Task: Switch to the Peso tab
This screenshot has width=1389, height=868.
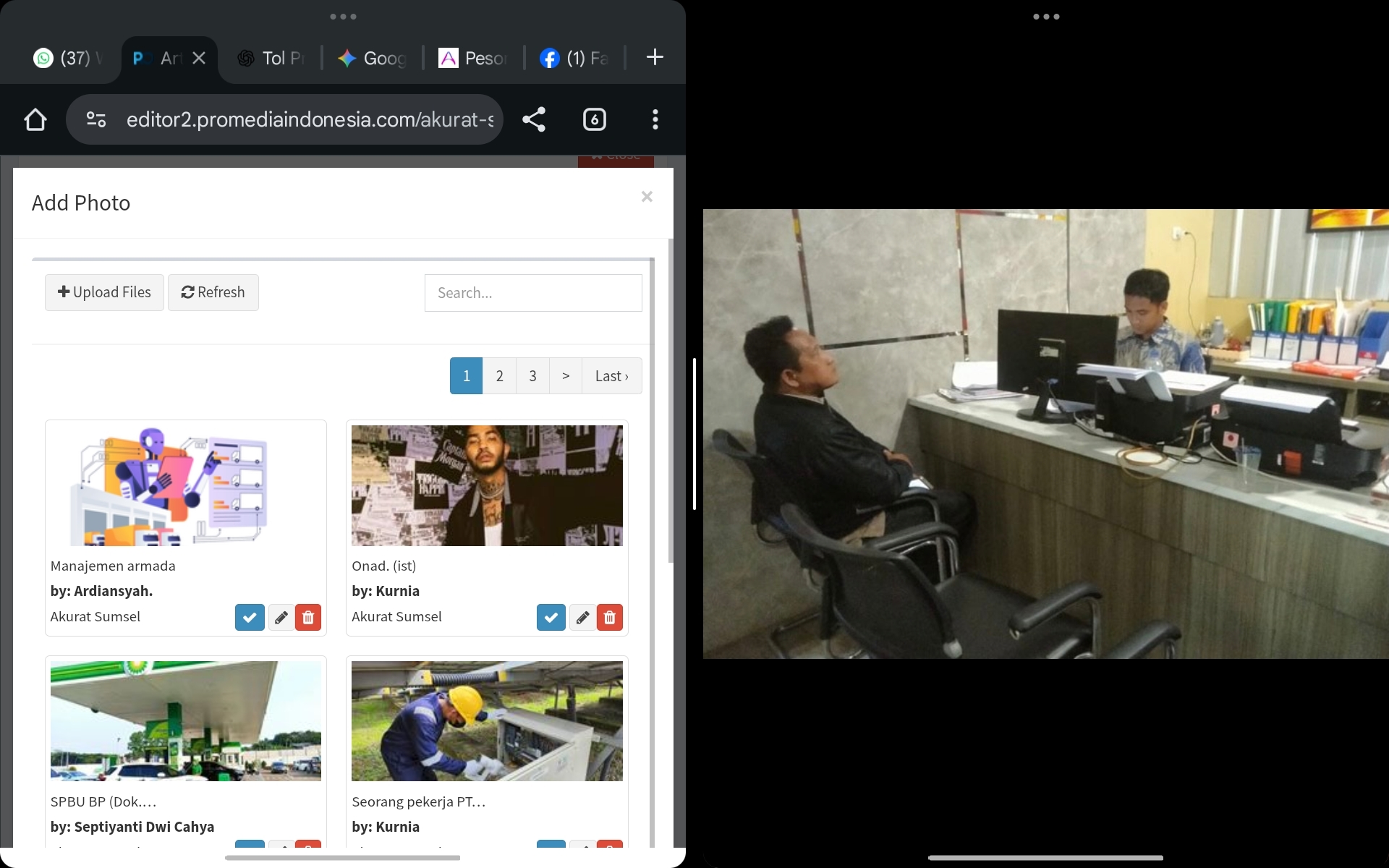Action: tap(474, 58)
